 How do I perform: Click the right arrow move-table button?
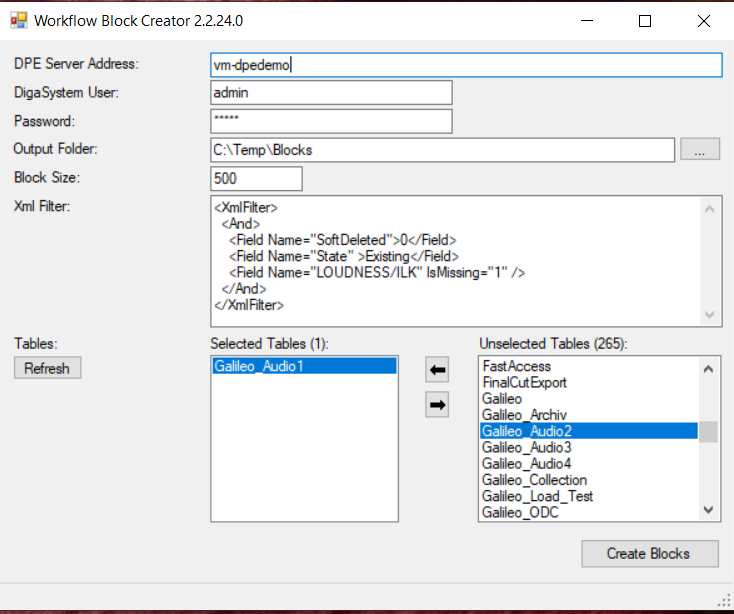click(437, 405)
